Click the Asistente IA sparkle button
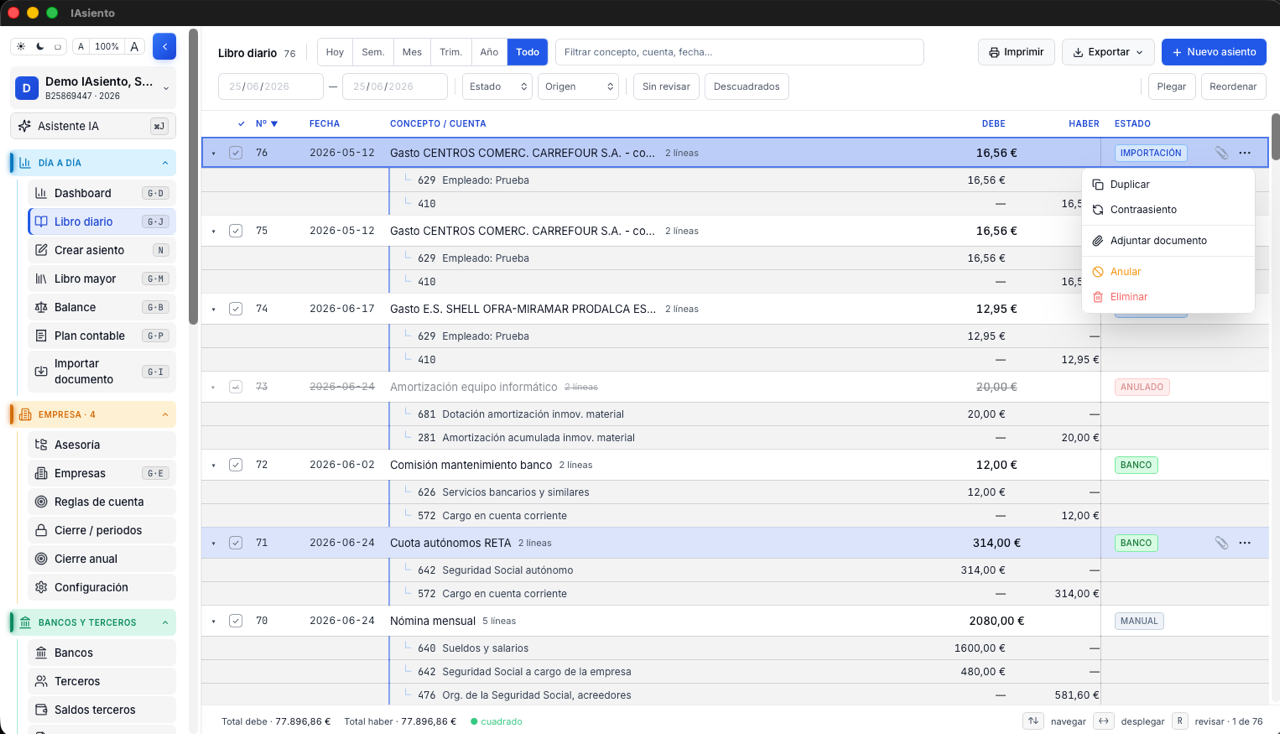The image size is (1280, 734). pos(93,126)
